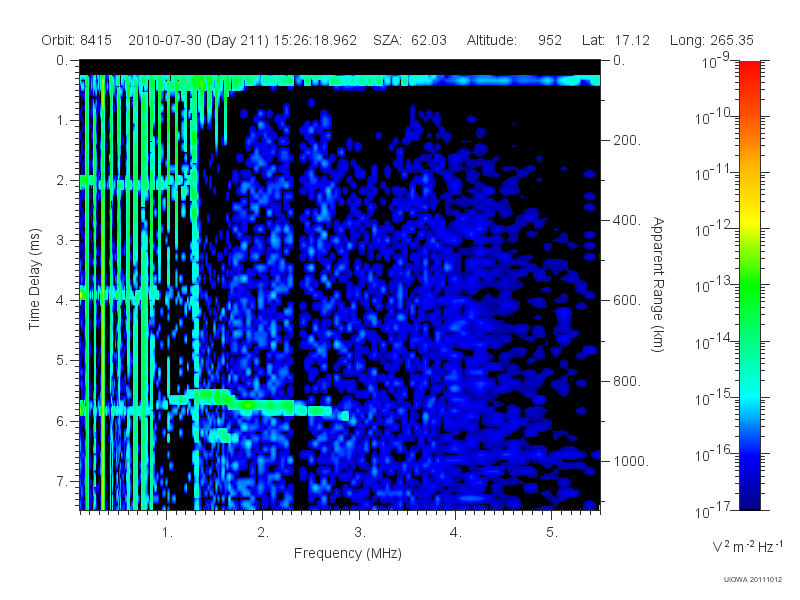Image resolution: width=800 pixels, height=600 pixels.
Task: Click the short green echo below the main trace
Action: click(223, 436)
